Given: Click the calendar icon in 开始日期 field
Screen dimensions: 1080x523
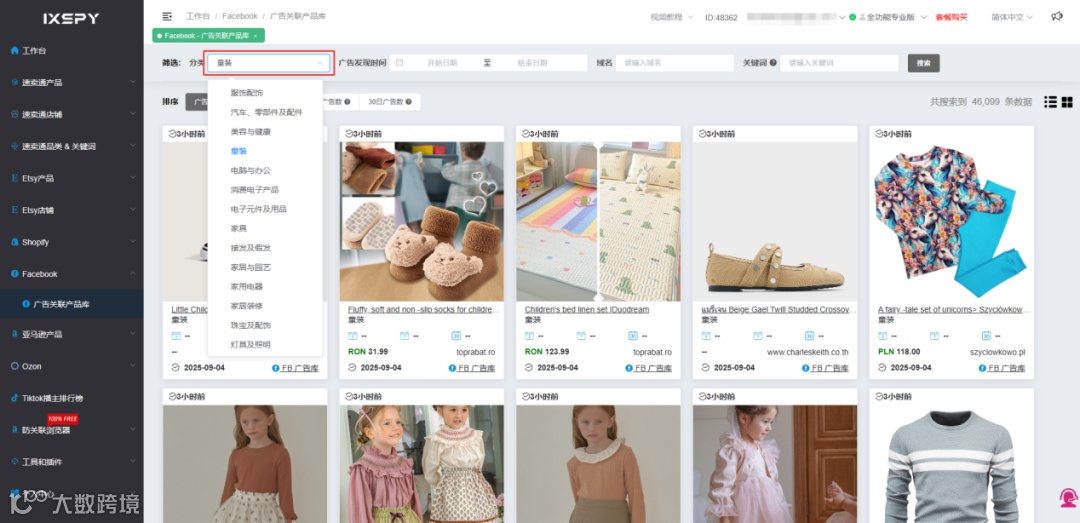Looking at the screenshot, I should [x=399, y=63].
